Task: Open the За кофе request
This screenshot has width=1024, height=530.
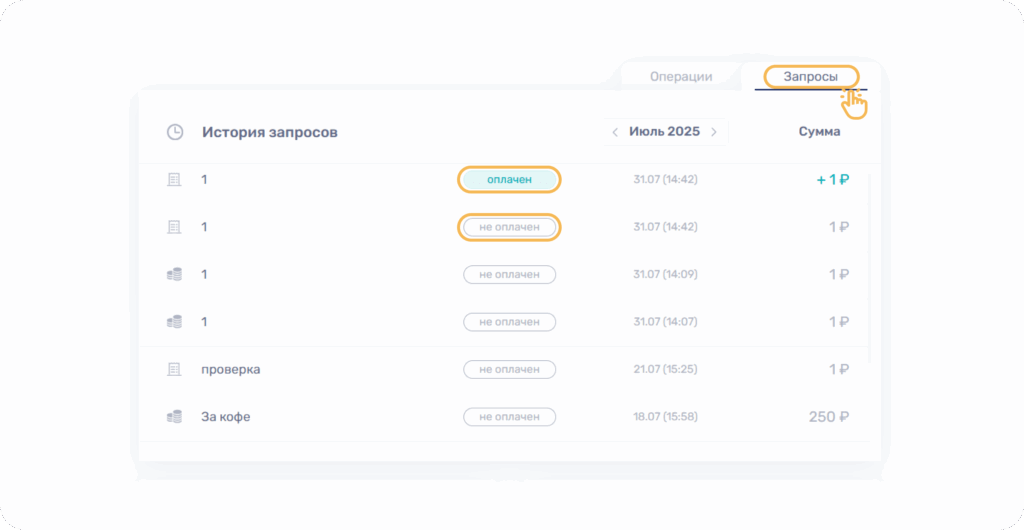Action: (226, 416)
